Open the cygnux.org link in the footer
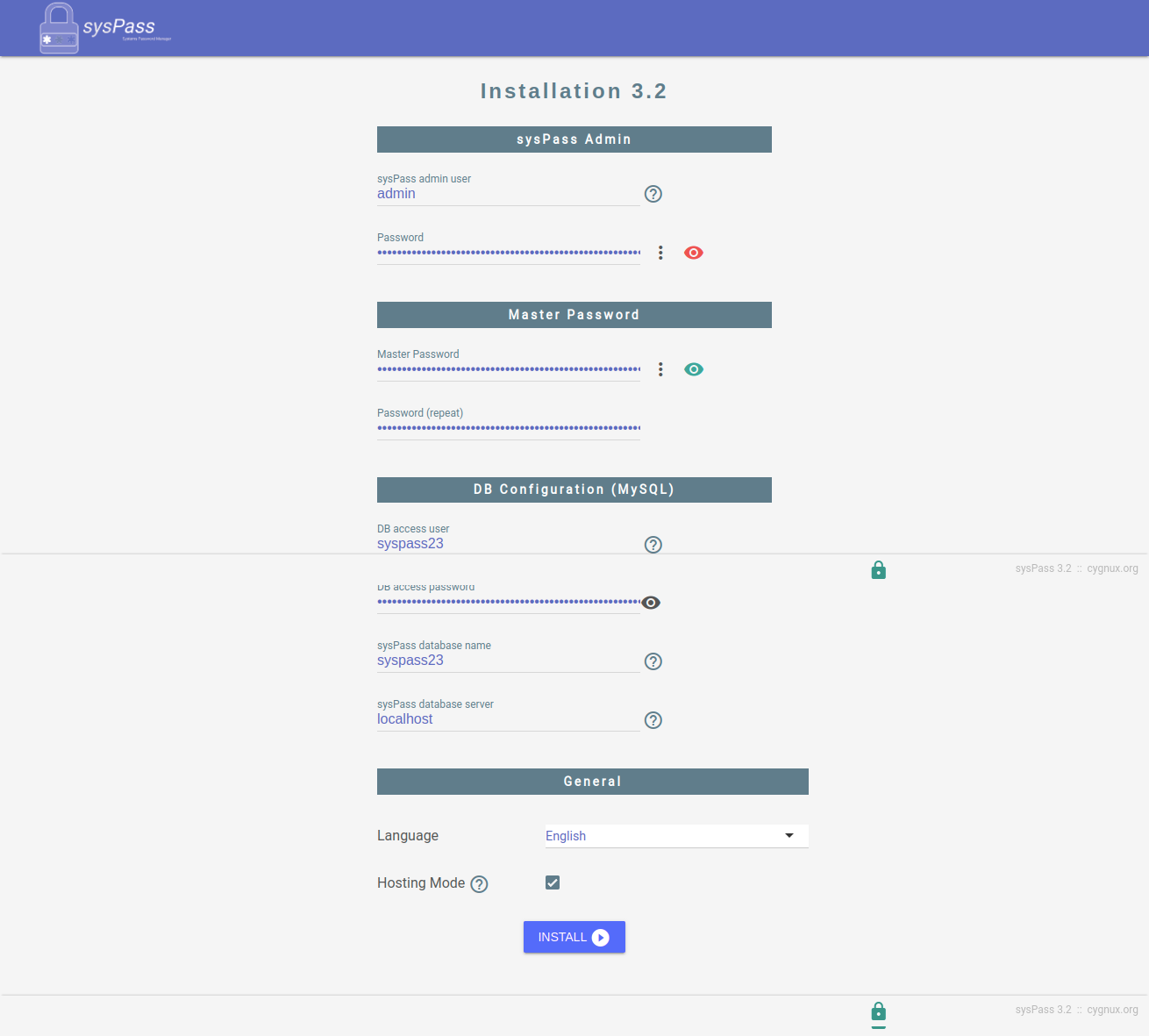 tap(1112, 1009)
